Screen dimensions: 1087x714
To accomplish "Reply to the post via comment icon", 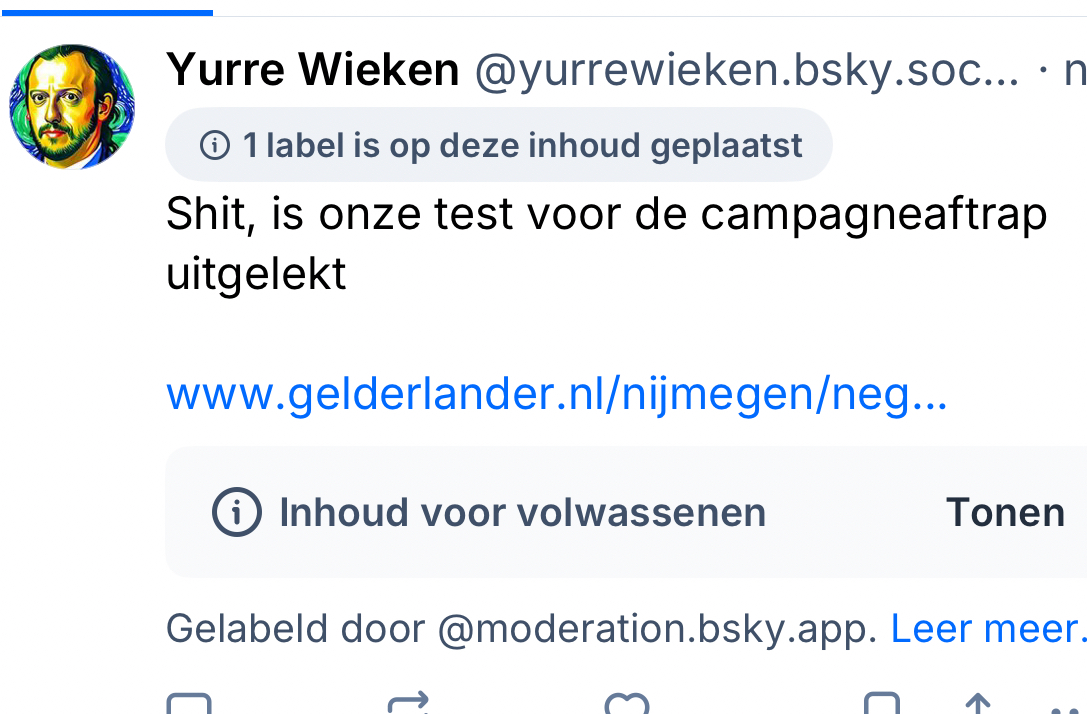I will (189, 704).
